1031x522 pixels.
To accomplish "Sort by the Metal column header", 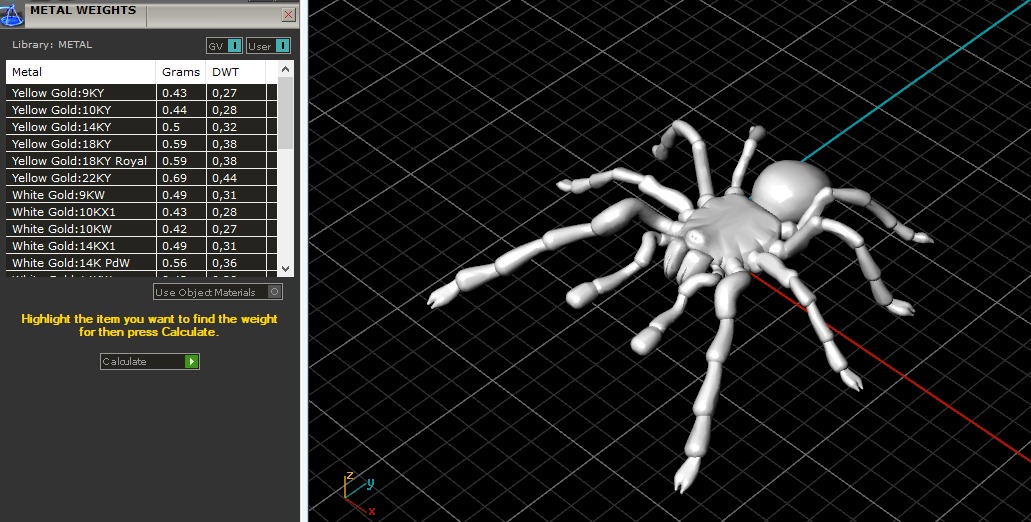I will pos(80,72).
